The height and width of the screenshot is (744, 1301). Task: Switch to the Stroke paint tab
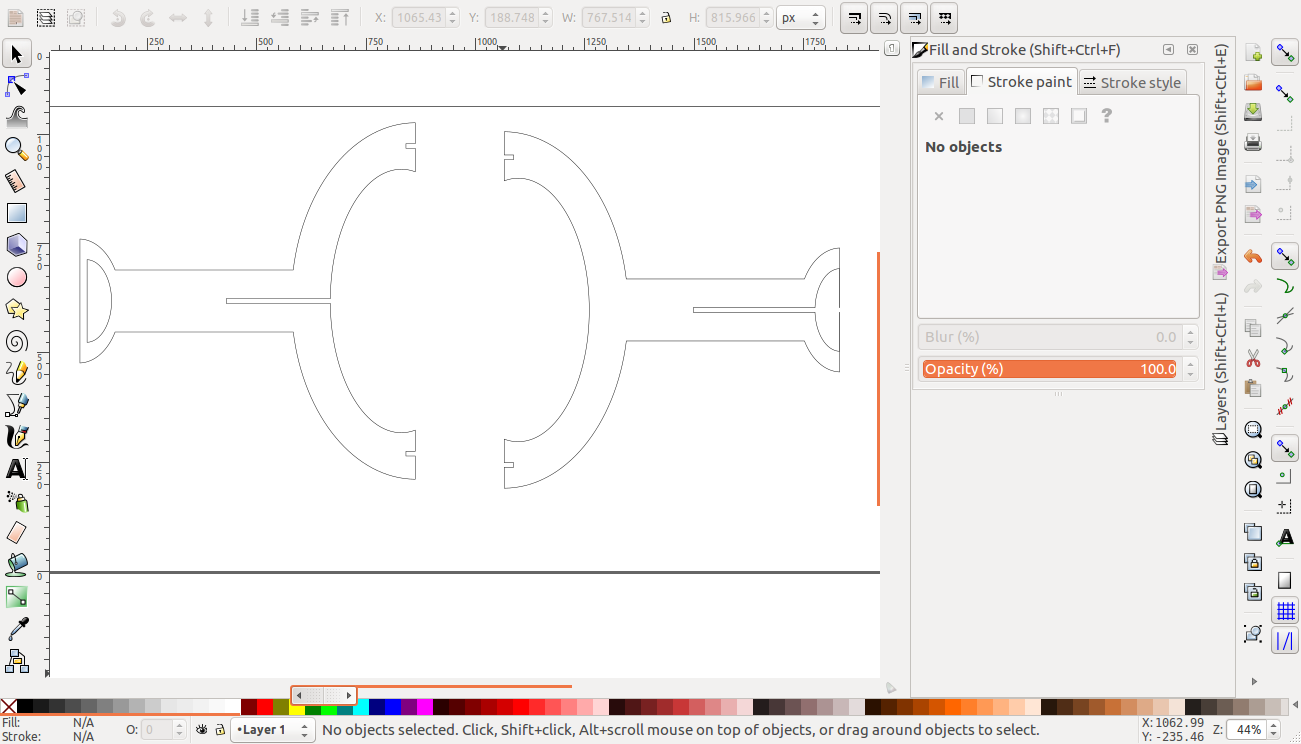1022,82
